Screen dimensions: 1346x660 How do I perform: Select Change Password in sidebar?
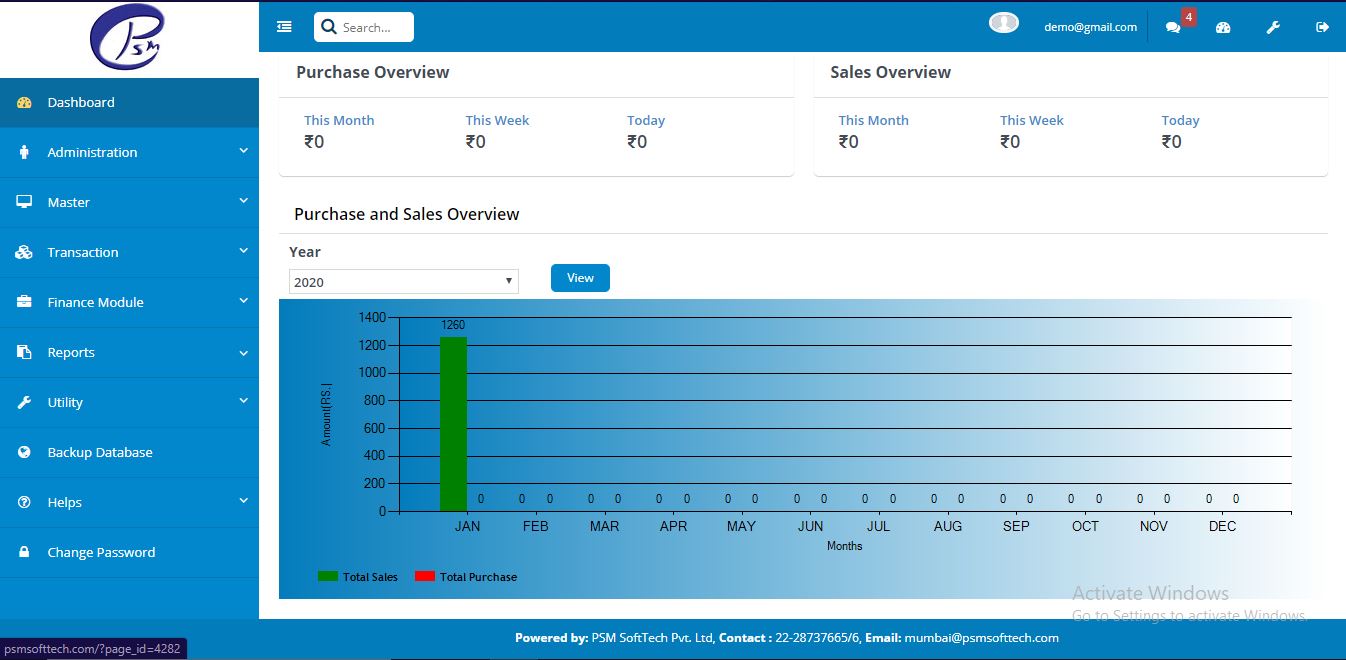click(x=129, y=552)
